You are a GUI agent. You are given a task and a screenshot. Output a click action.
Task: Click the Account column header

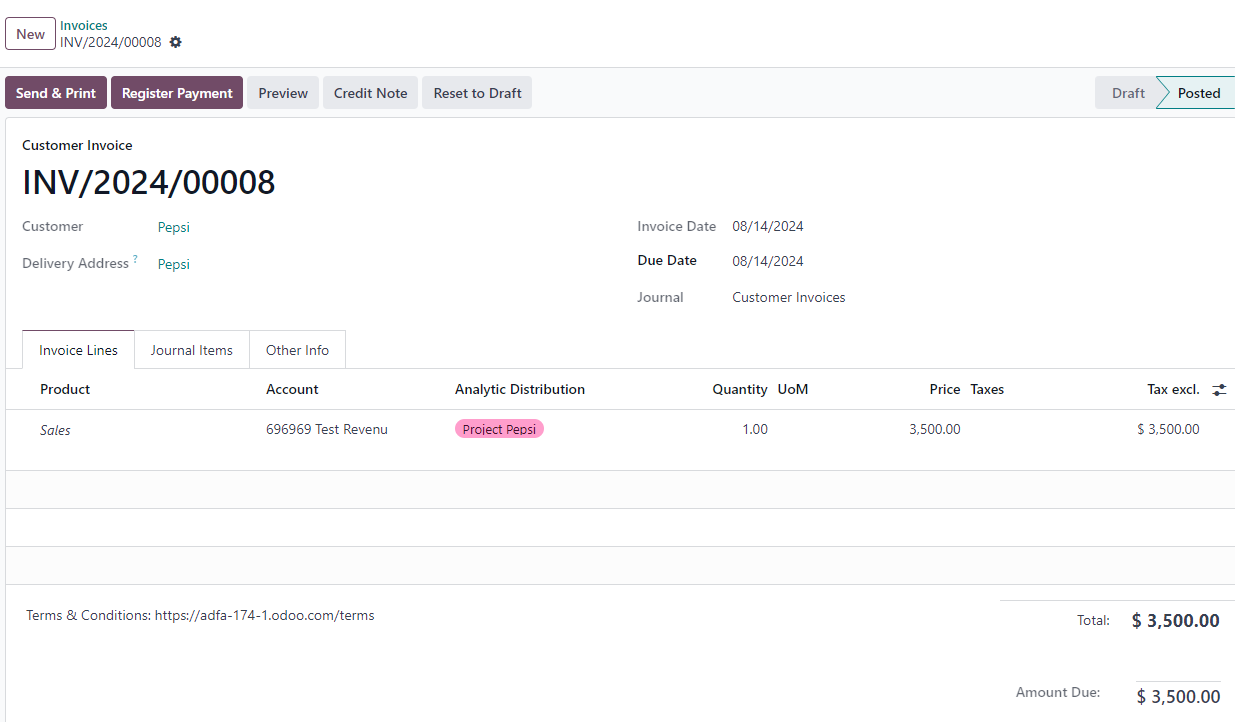[292, 389]
